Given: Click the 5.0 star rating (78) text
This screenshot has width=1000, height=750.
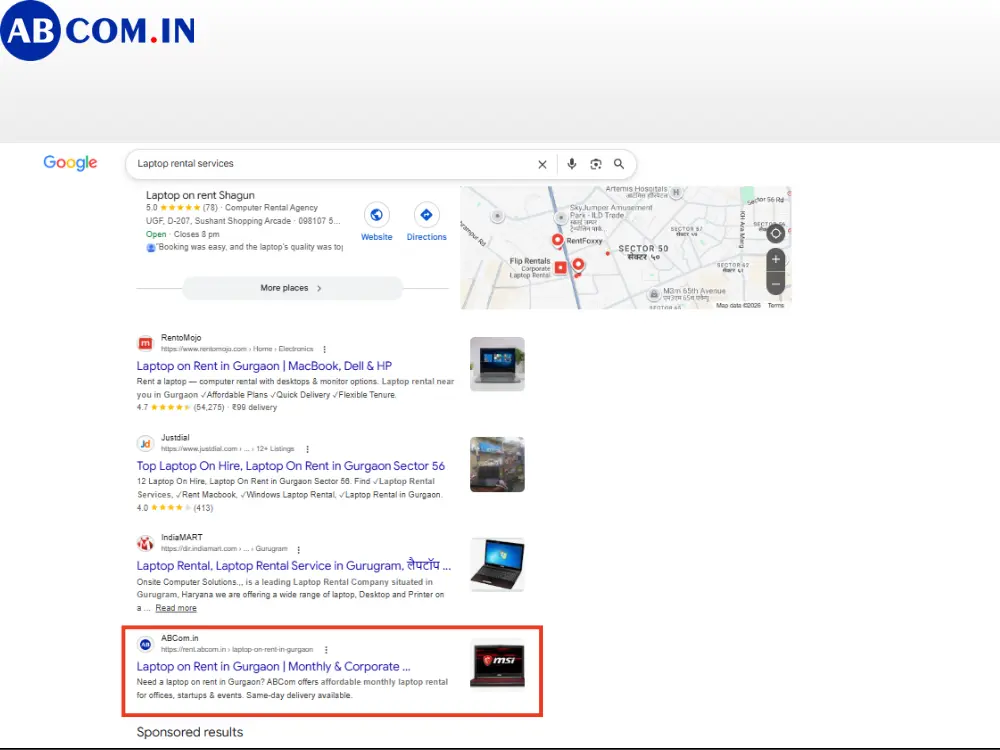Looking at the screenshot, I should coord(182,208).
